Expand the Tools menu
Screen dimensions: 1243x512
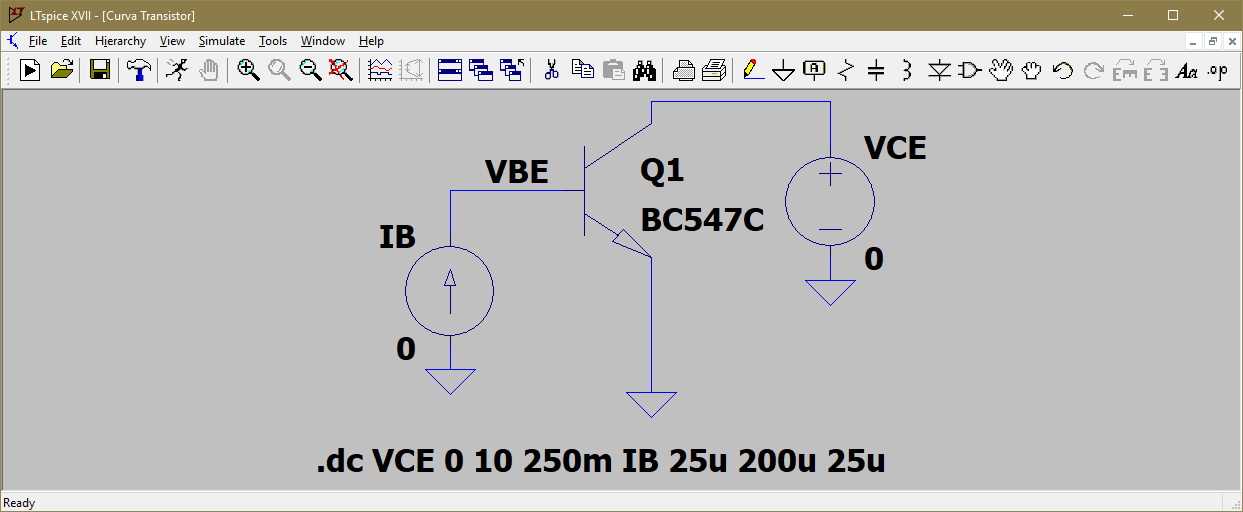[272, 41]
